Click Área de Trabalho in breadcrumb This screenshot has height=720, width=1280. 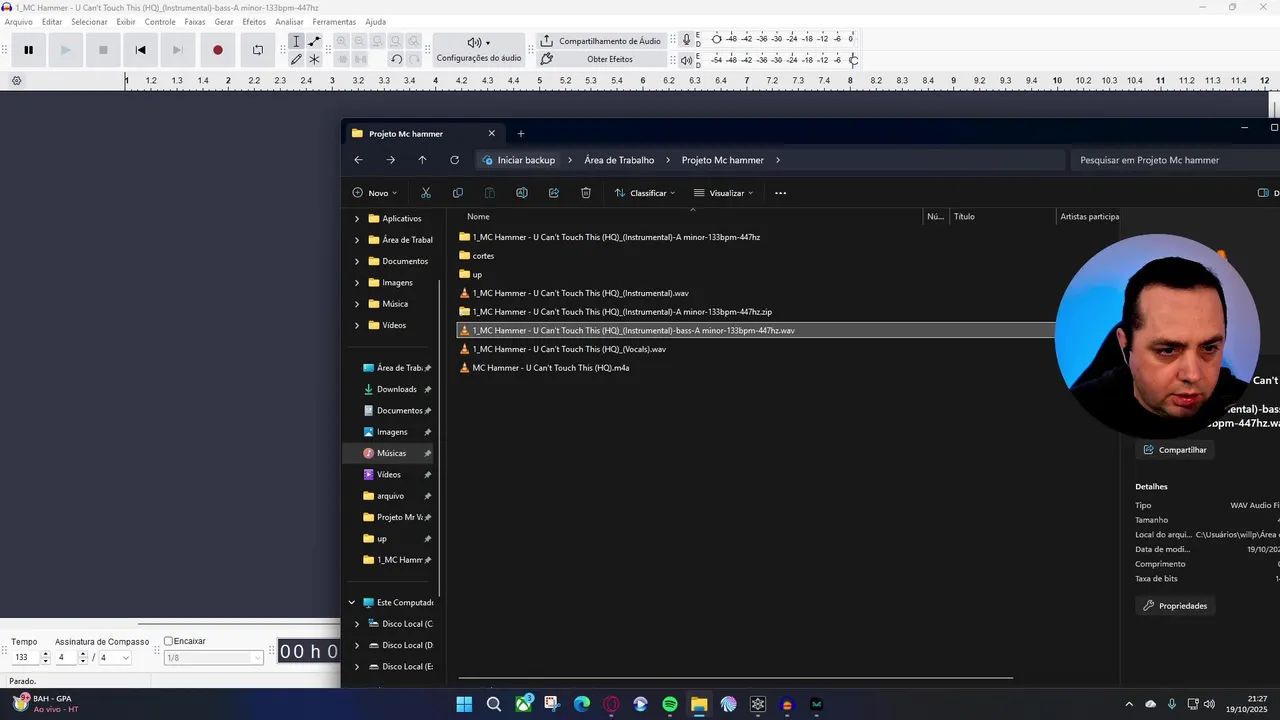tap(619, 160)
